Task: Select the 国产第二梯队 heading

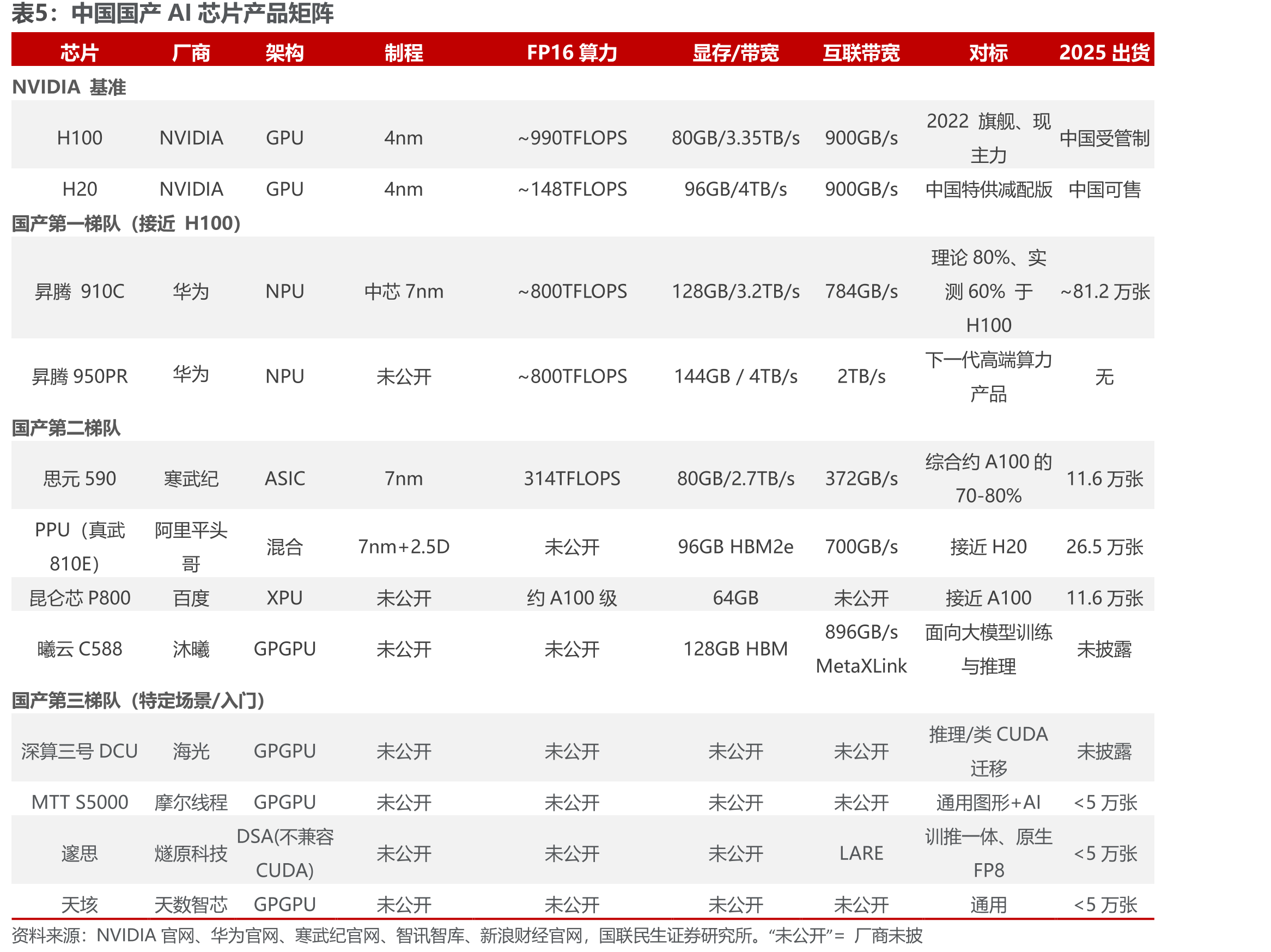Action: point(66,428)
